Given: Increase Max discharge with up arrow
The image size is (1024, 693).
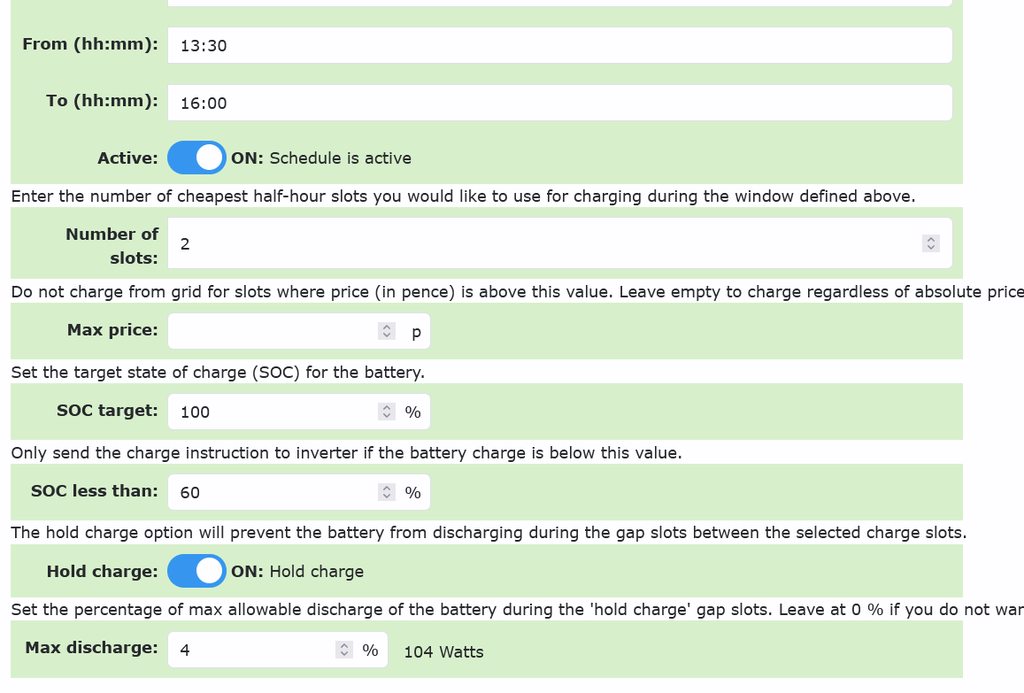Looking at the screenshot, I should (345, 646).
